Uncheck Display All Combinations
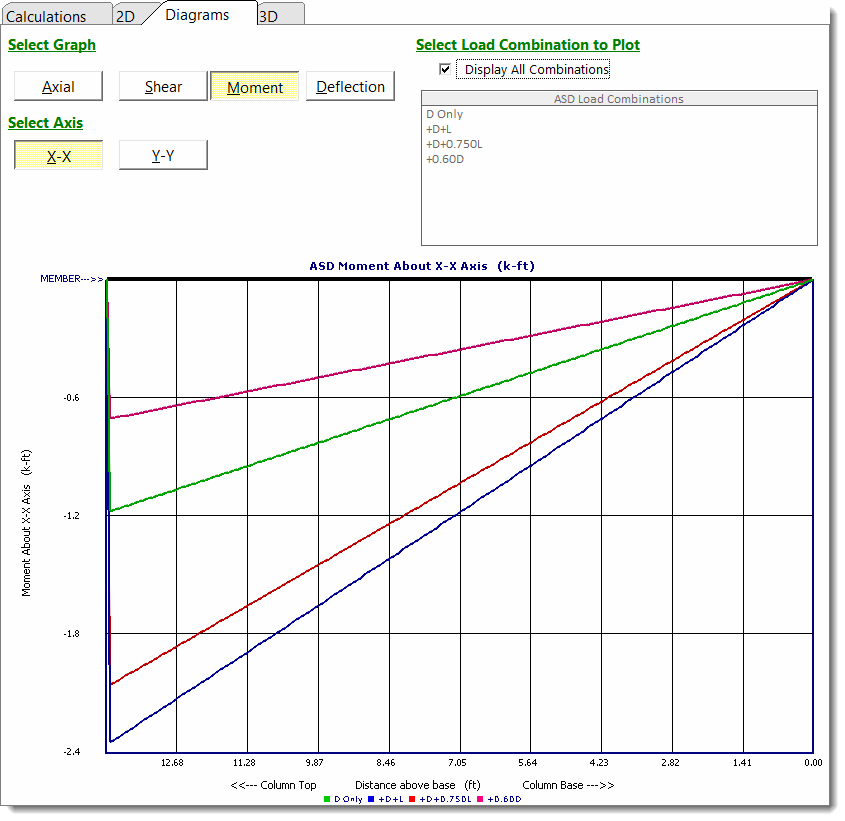Screen dimensions: 845x821 pyautogui.click(x=444, y=69)
